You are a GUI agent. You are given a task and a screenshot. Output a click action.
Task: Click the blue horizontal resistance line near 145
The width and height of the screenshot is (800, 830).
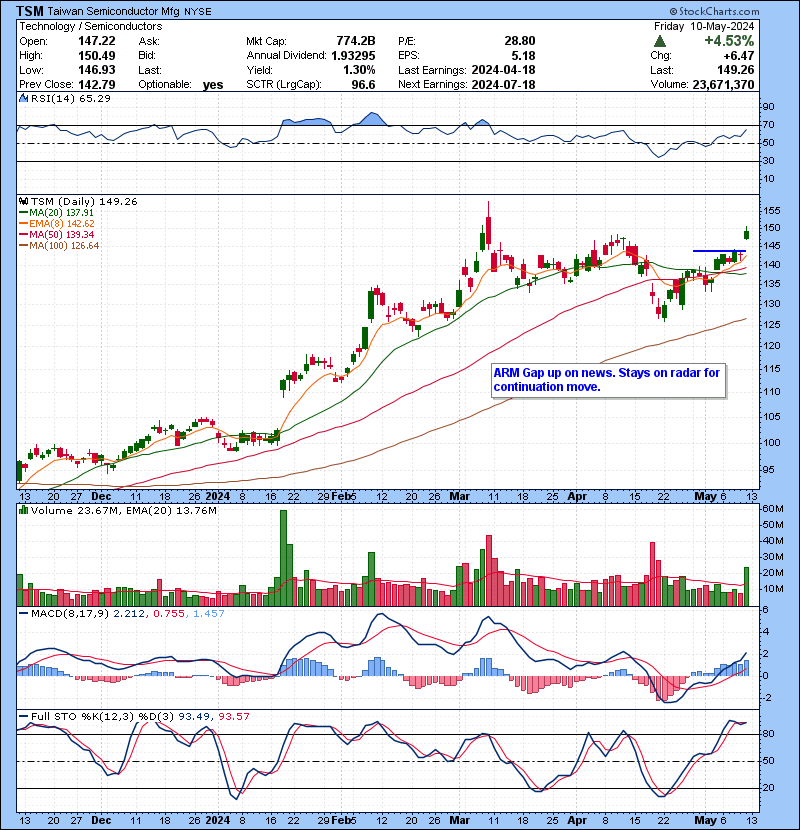point(720,251)
